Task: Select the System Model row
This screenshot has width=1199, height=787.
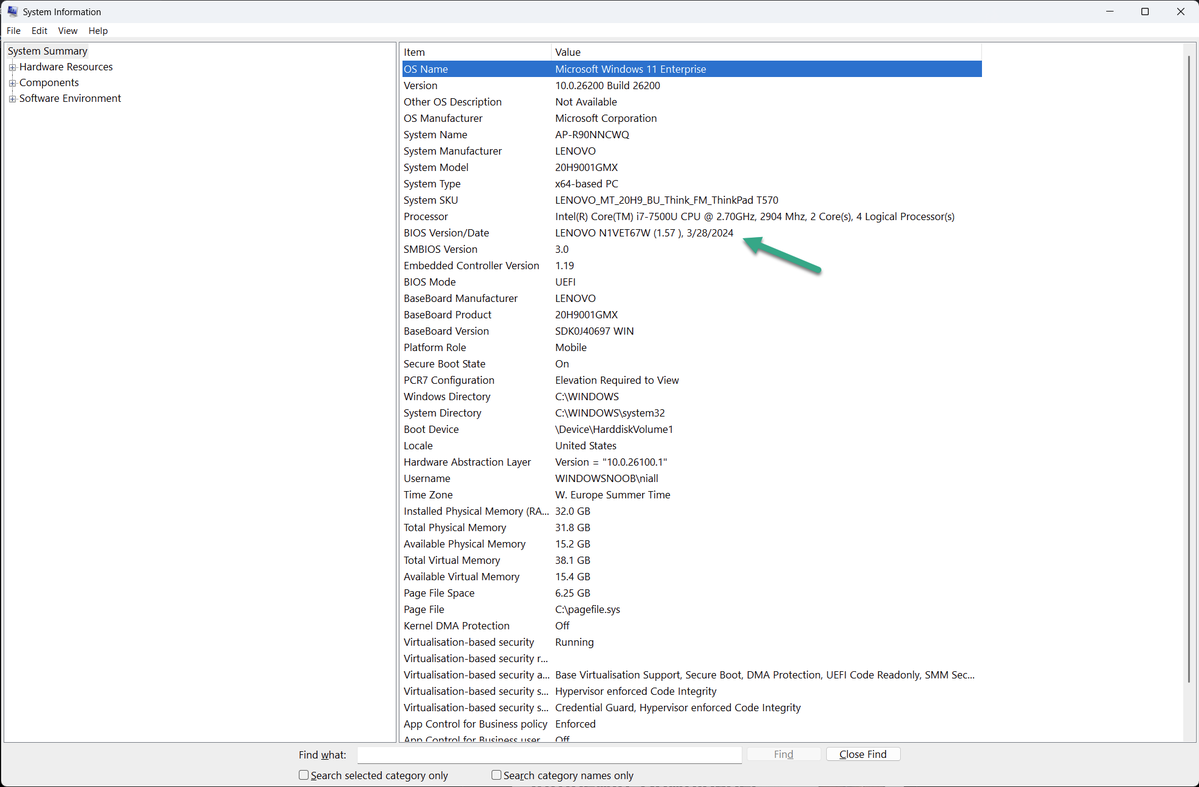Action: pos(691,167)
